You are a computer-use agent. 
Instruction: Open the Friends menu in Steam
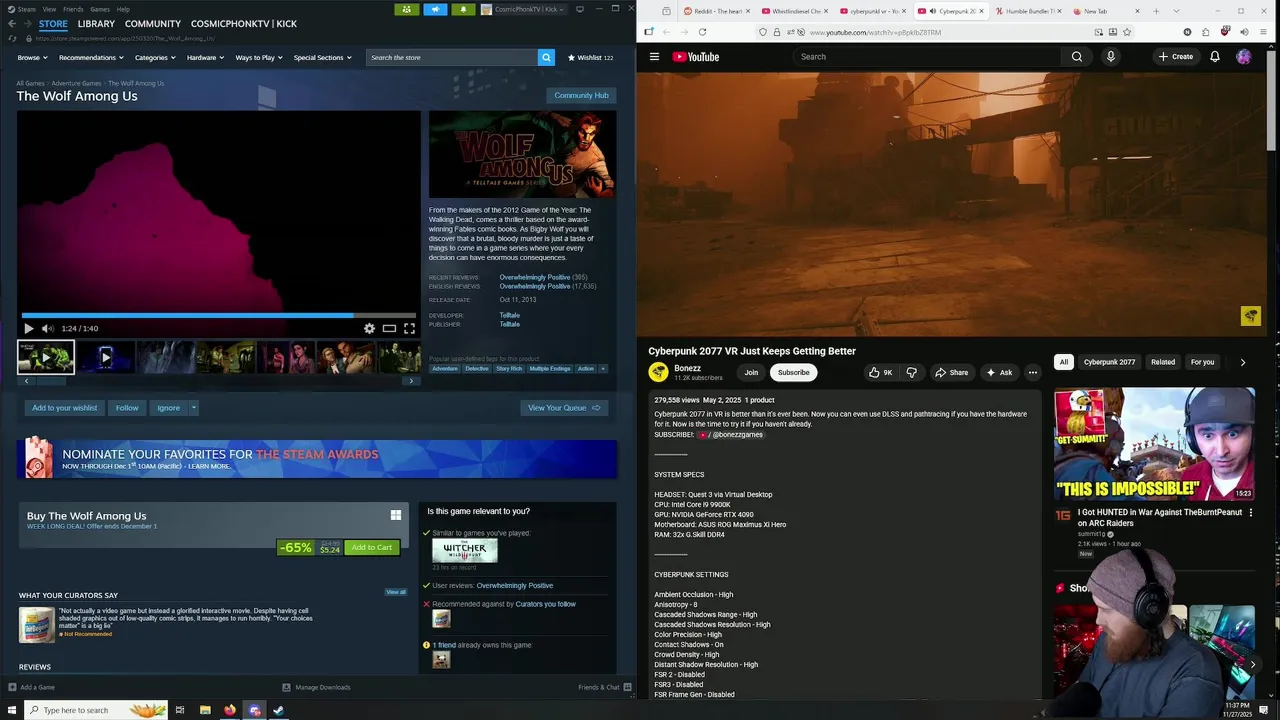click(73, 9)
